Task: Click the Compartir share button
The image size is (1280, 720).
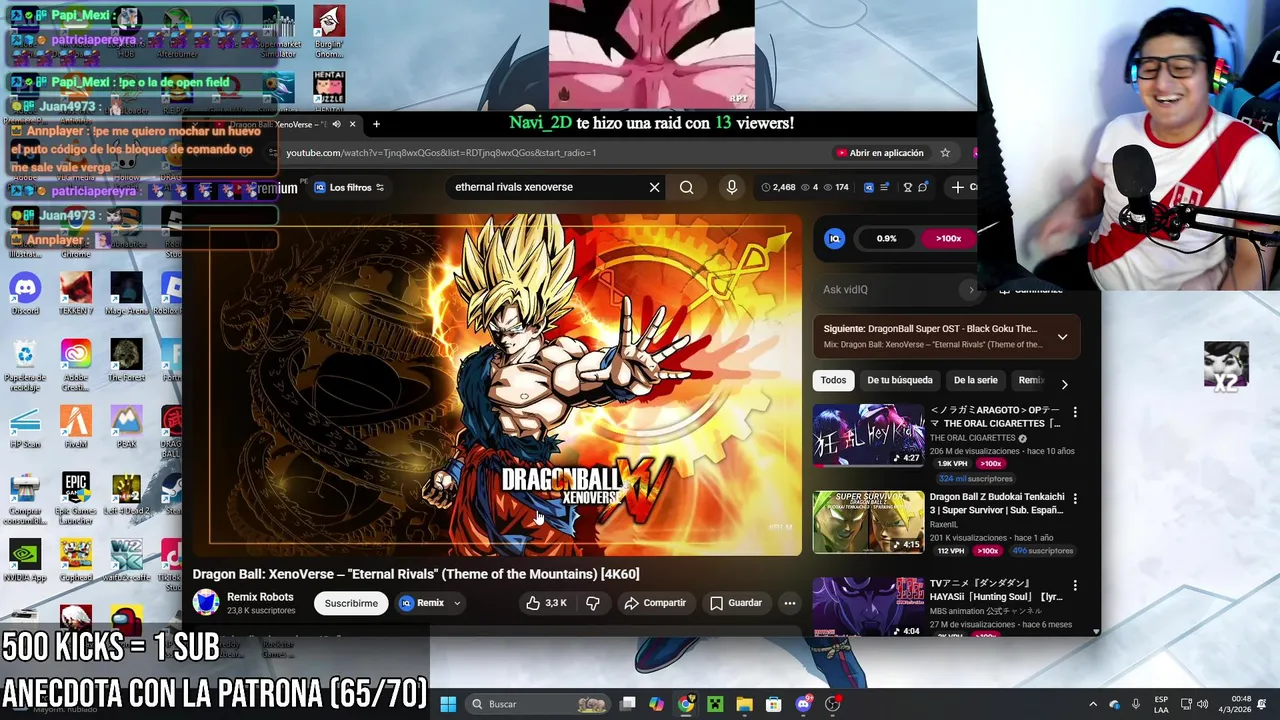Action: point(655,603)
